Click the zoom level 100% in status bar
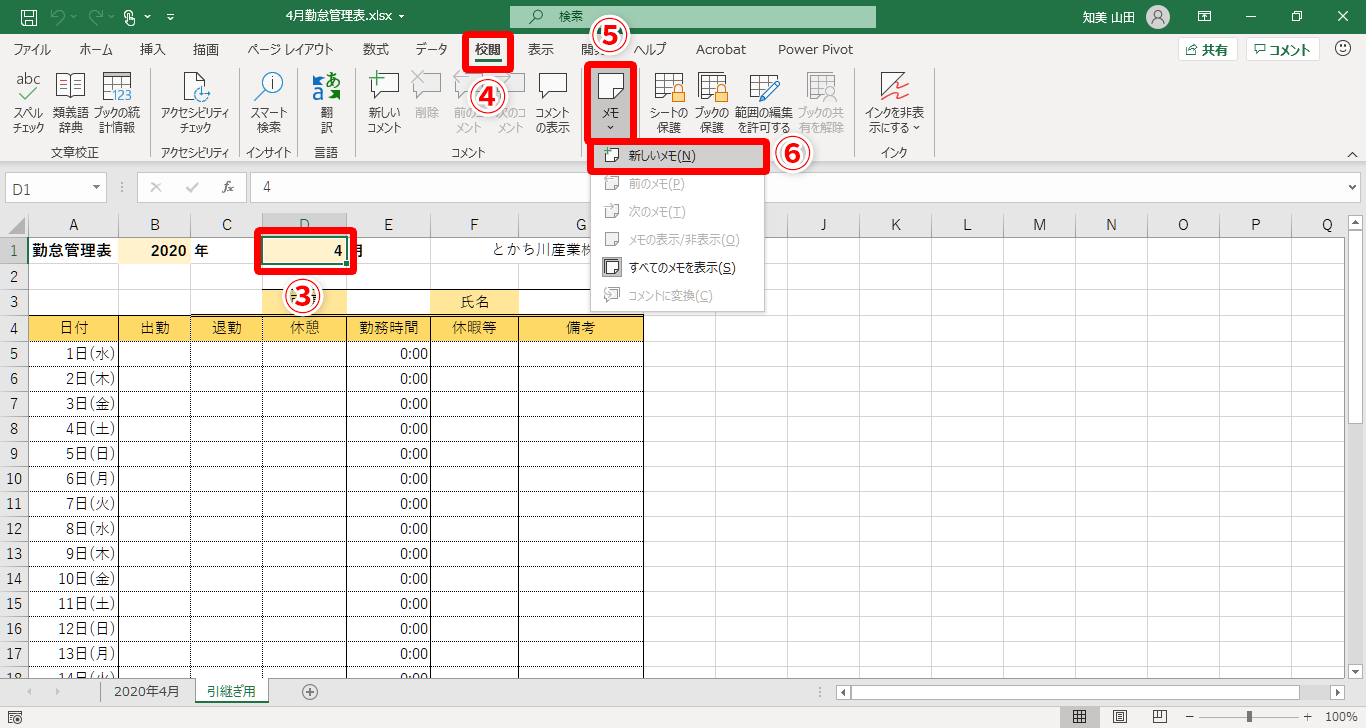Screen dimensions: 1366x728 tap(1340, 716)
